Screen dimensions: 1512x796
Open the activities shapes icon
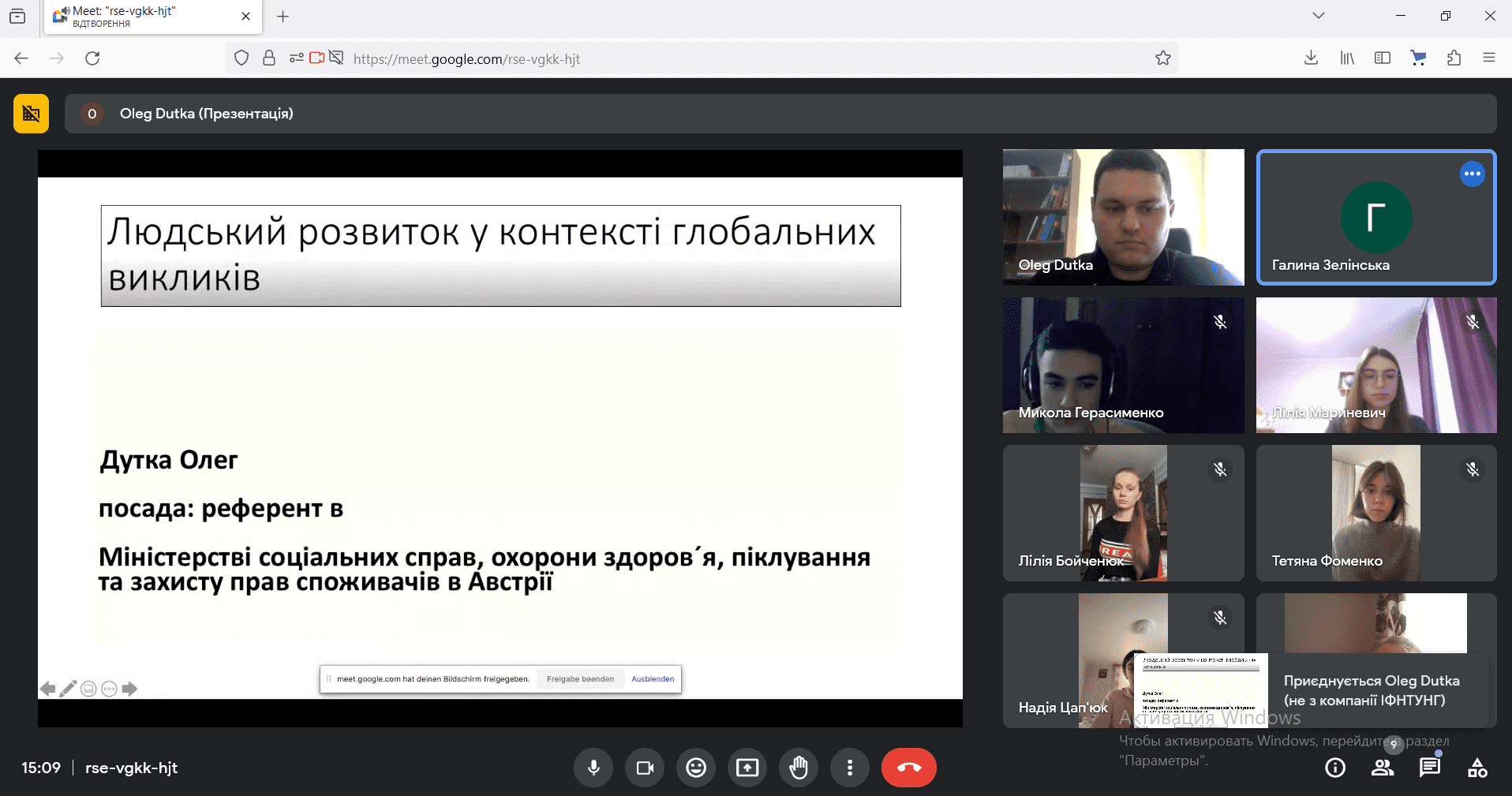point(1477,768)
